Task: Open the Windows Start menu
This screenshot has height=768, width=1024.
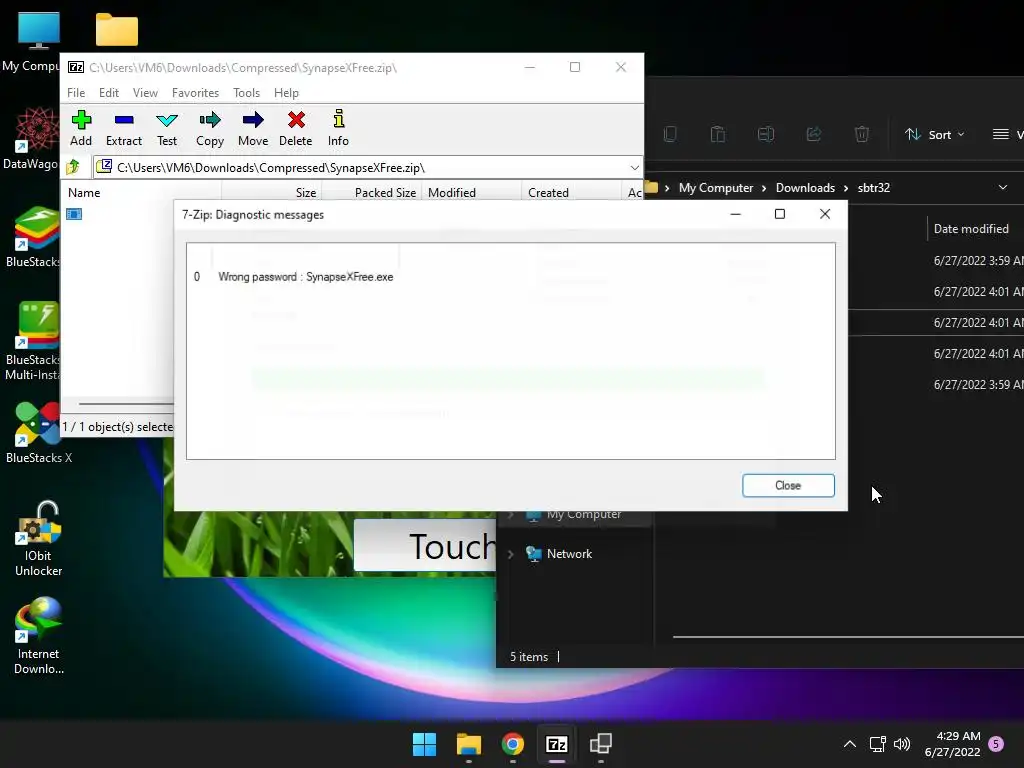Action: pyautogui.click(x=424, y=744)
